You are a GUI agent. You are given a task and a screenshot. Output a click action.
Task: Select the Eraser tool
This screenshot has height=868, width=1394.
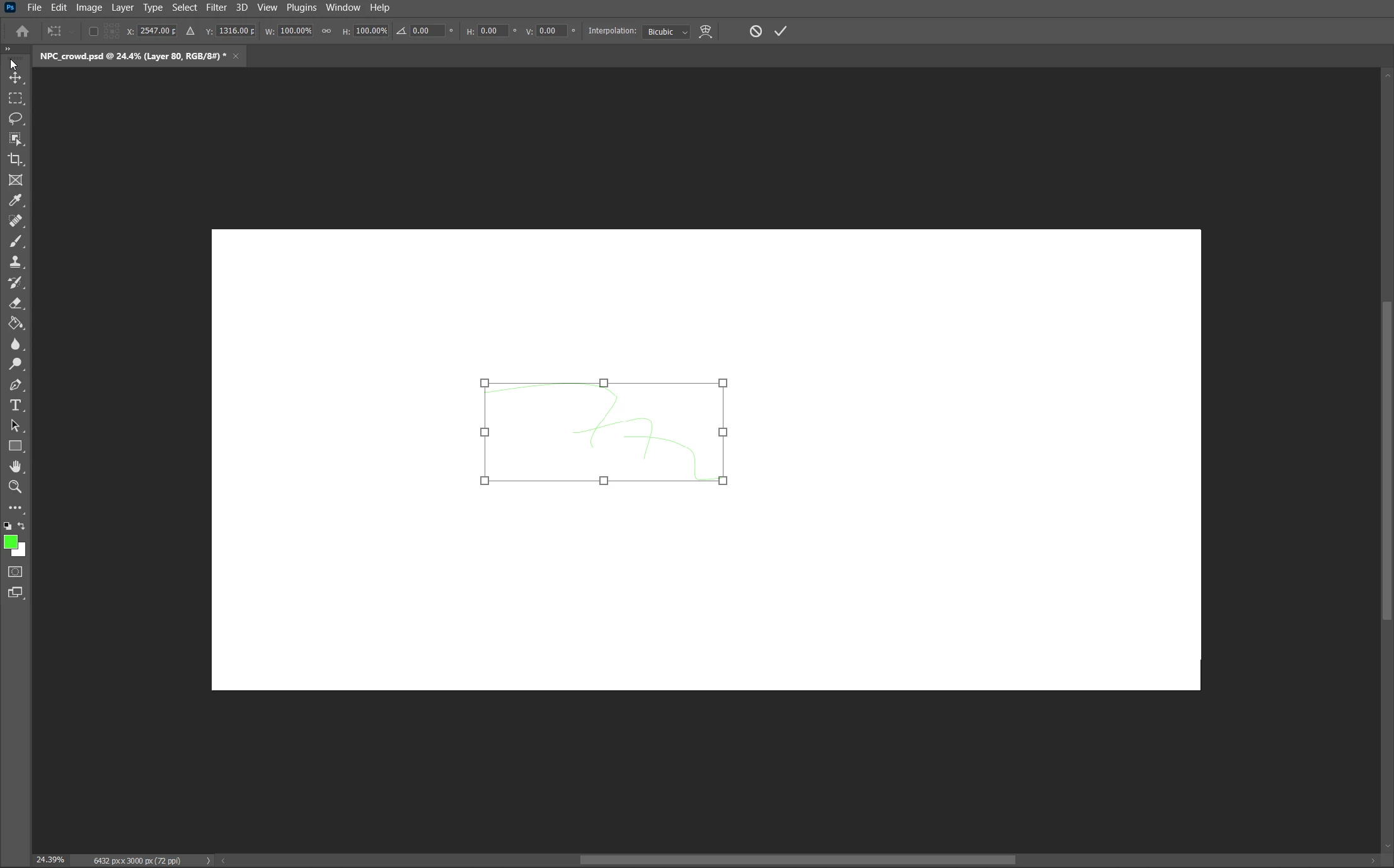(15, 303)
